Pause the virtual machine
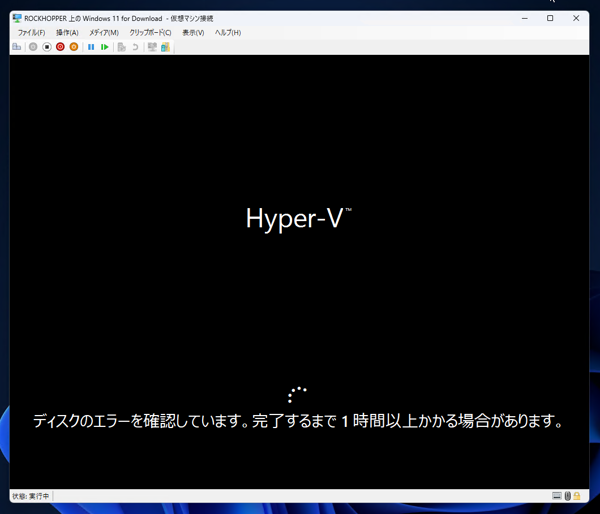 click(x=91, y=47)
